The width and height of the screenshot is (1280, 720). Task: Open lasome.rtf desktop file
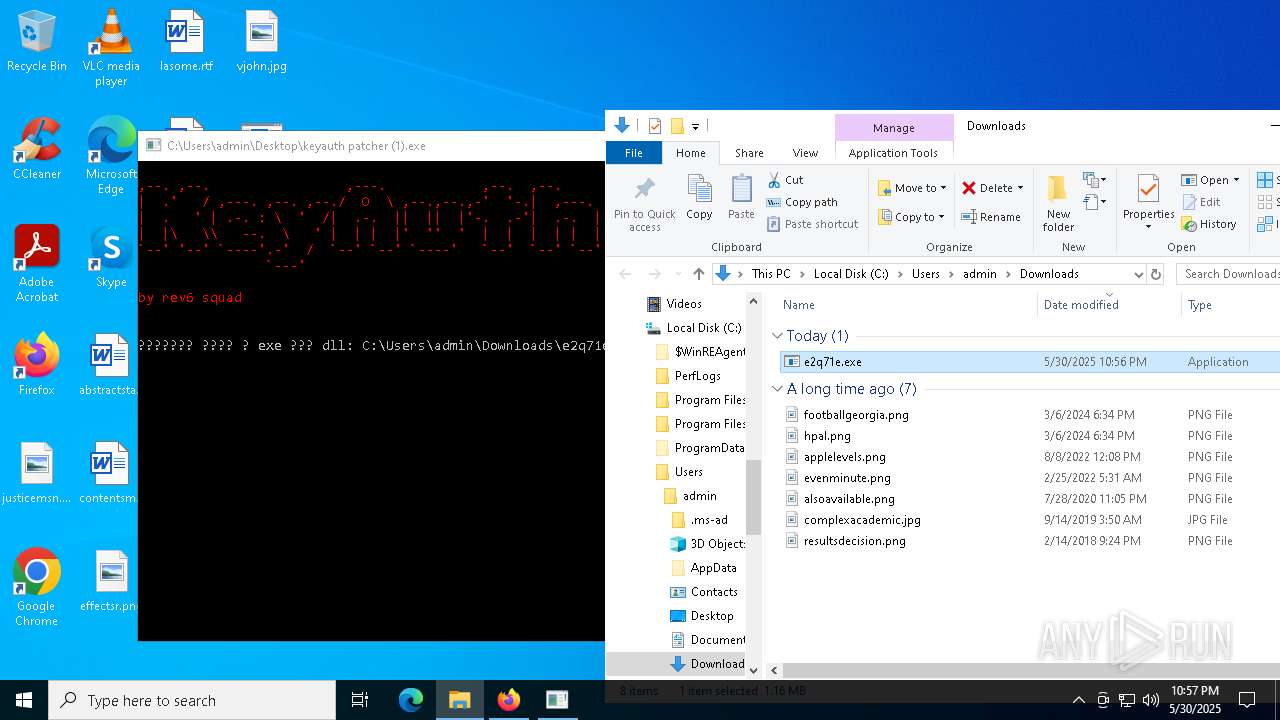tap(186, 42)
